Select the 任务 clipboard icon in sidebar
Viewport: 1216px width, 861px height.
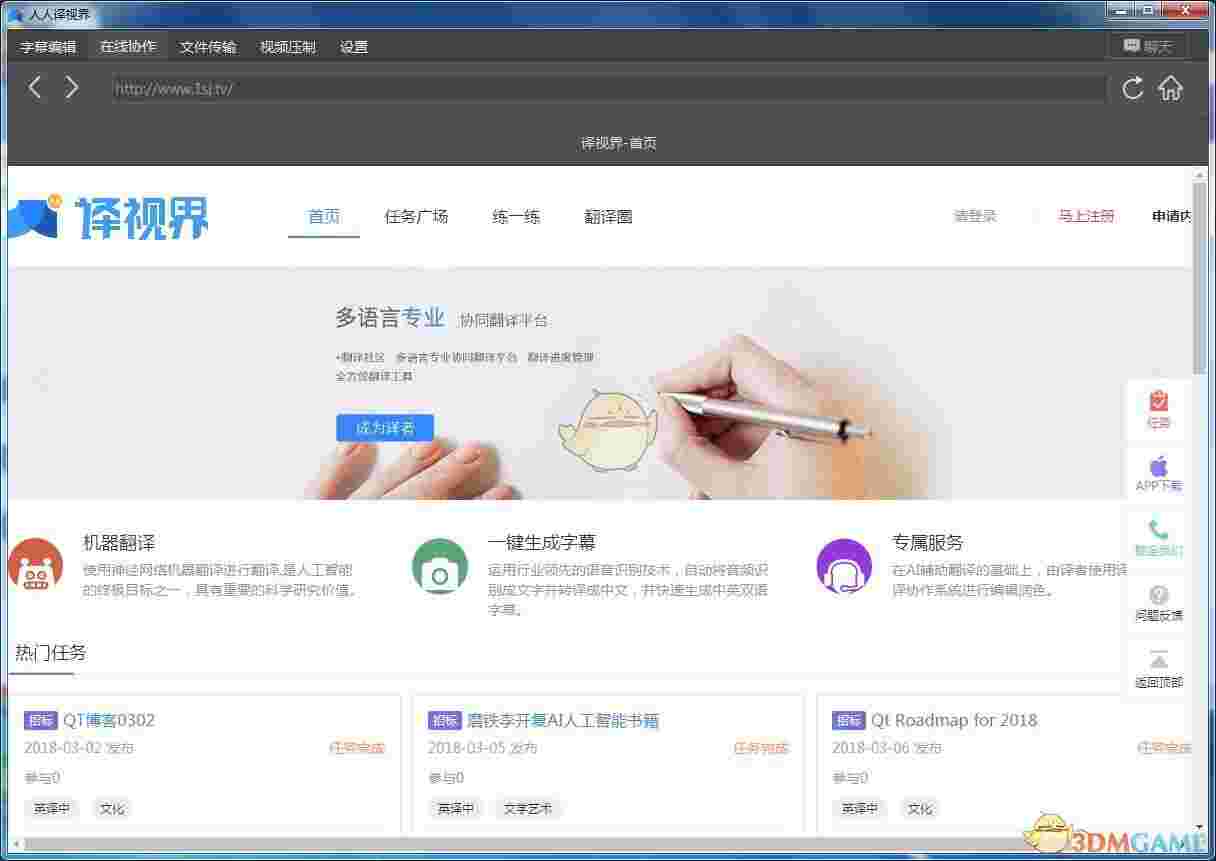pos(1158,407)
